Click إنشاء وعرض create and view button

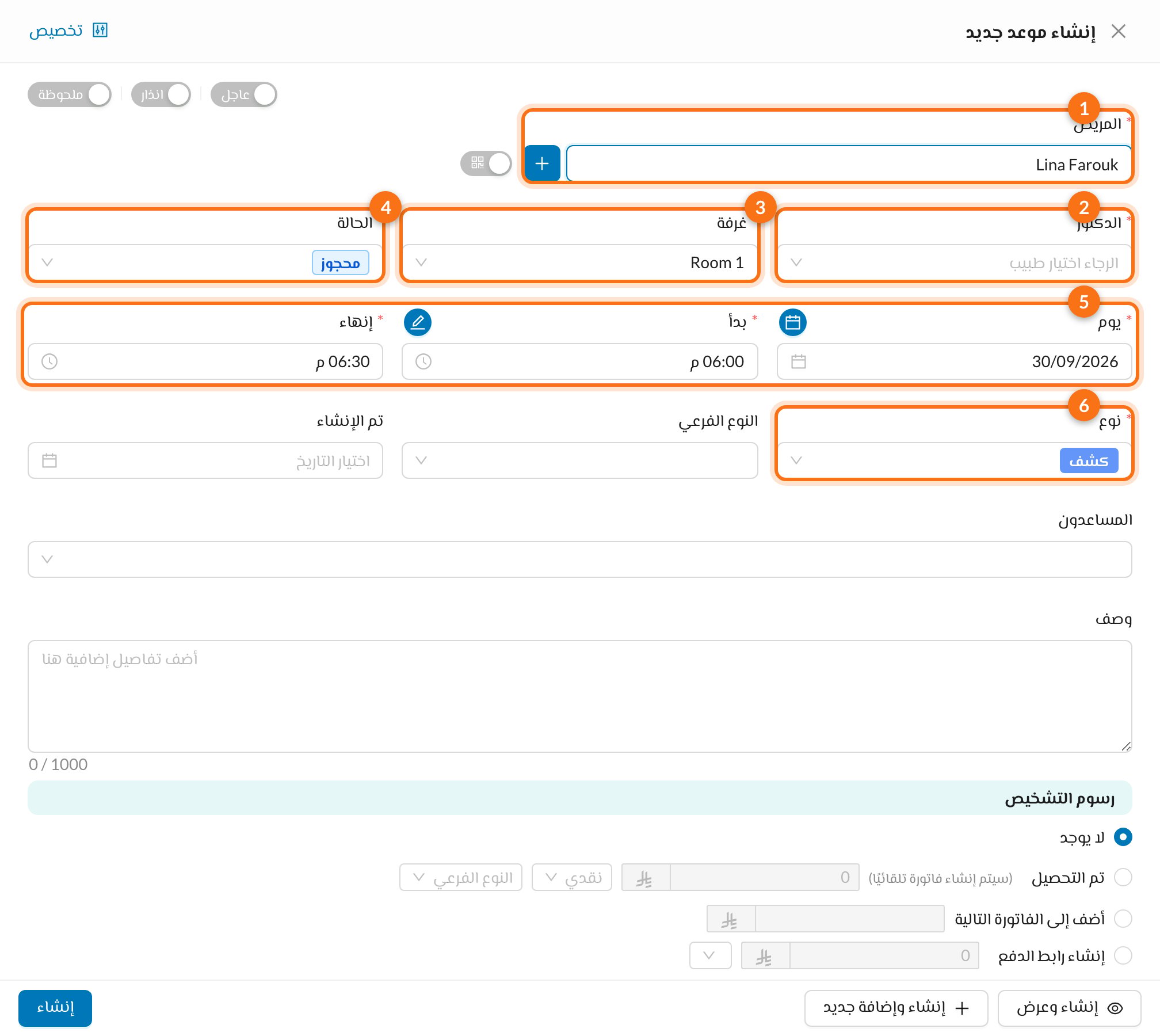click(1069, 1008)
